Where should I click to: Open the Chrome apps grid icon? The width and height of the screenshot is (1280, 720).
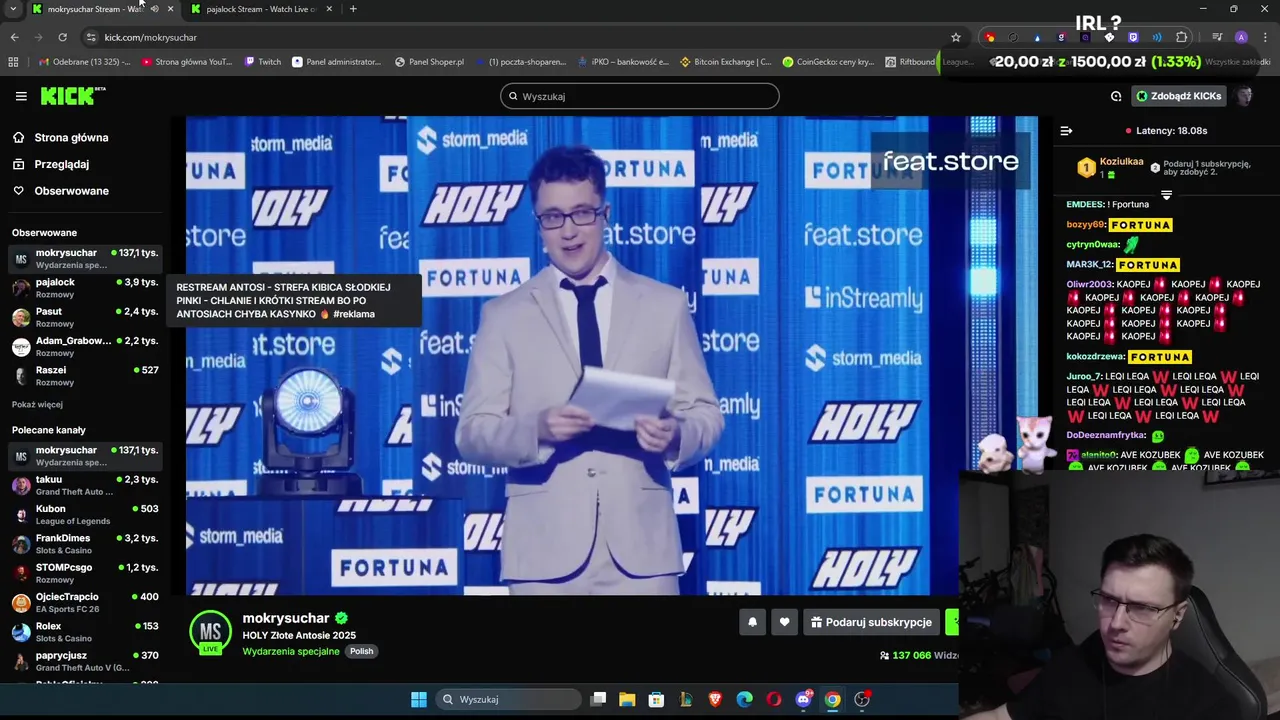13,62
